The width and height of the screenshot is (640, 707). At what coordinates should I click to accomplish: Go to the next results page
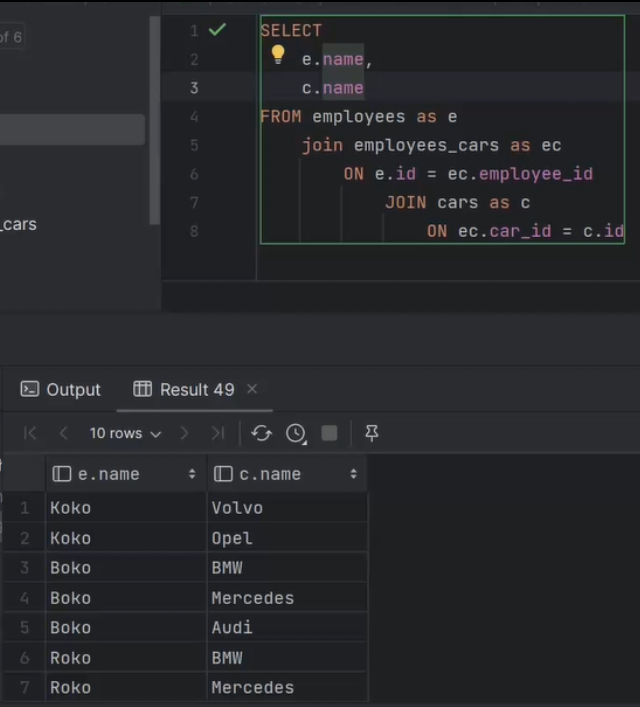(x=184, y=433)
